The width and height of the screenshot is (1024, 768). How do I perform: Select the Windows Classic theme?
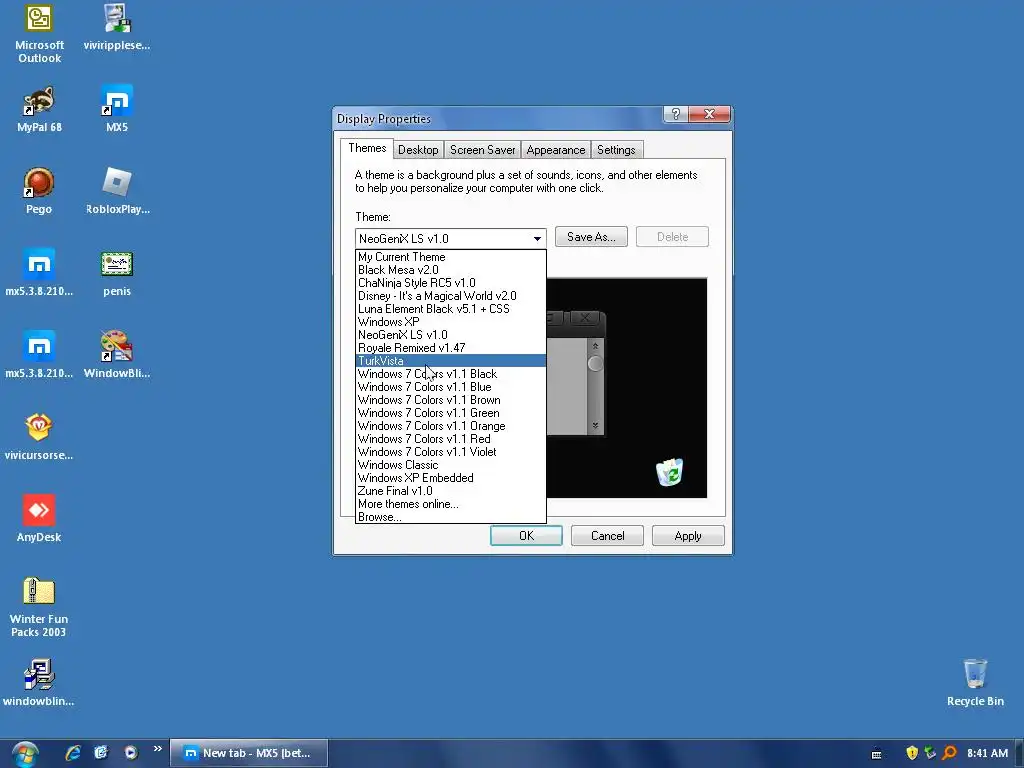pos(451,465)
